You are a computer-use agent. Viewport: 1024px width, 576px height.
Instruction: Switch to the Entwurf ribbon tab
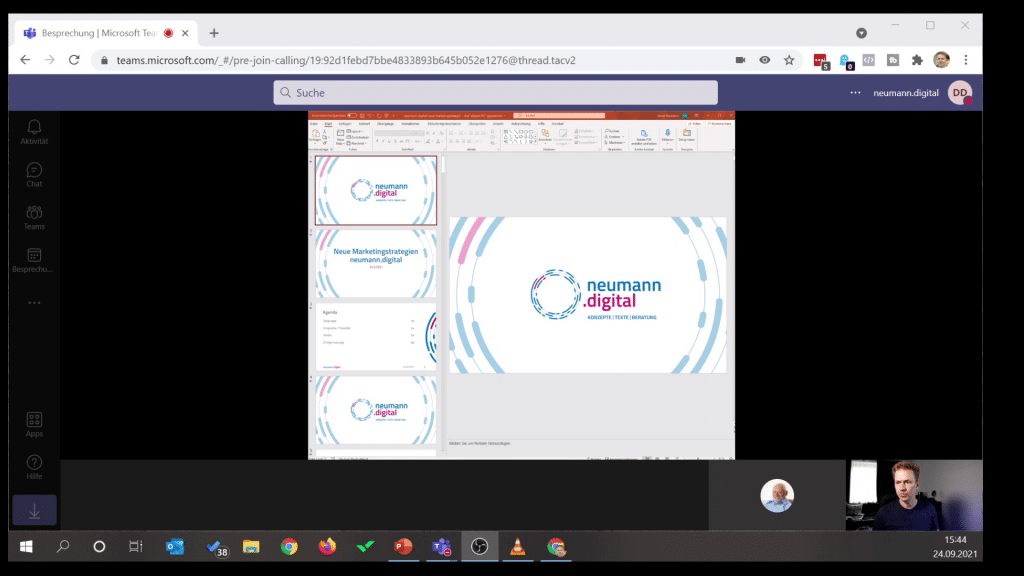(x=364, y=123)
